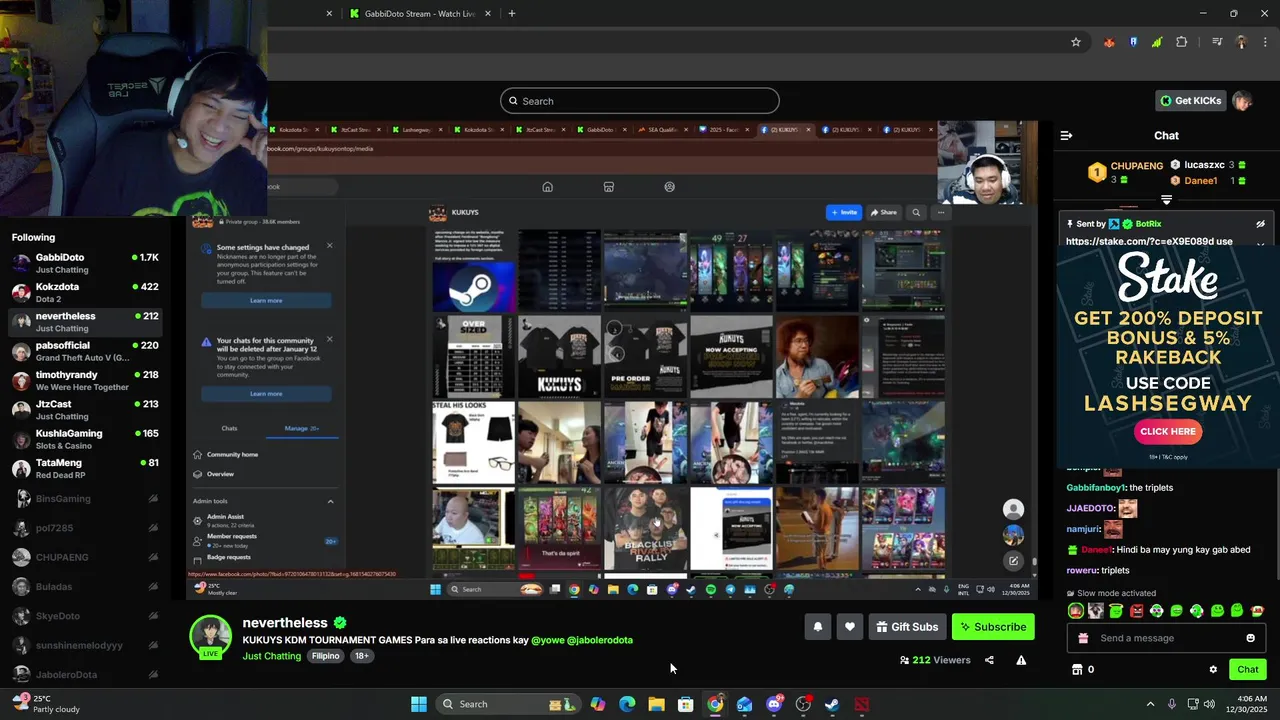
Task: Select the last quick emote
Action: click(1258, 611)
